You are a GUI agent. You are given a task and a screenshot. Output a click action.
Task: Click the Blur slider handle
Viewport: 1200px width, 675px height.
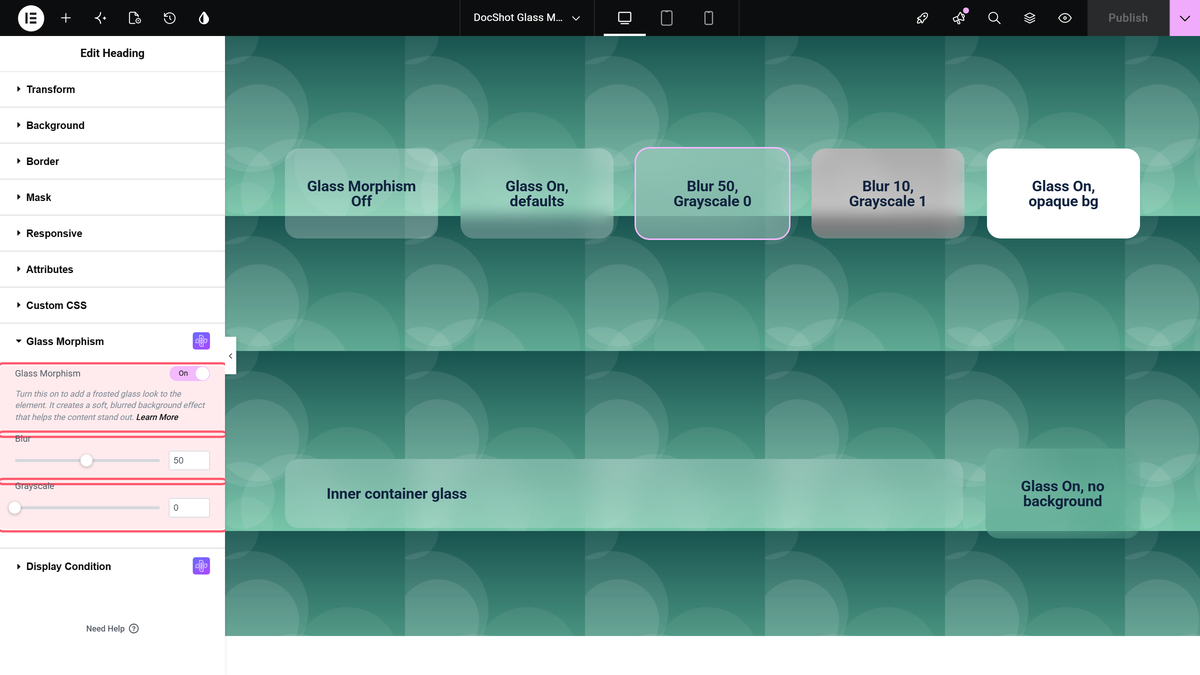86,460
